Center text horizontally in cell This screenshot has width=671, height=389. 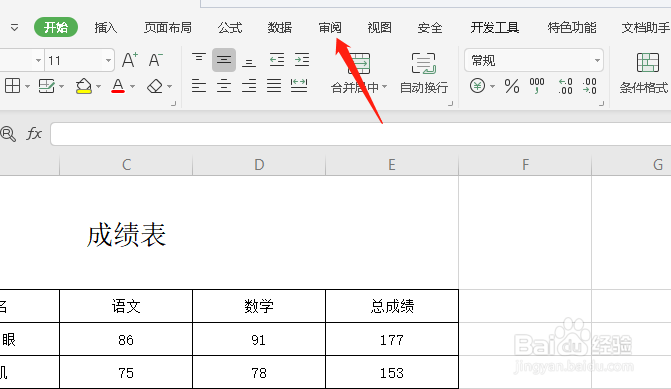coord(224,86)
